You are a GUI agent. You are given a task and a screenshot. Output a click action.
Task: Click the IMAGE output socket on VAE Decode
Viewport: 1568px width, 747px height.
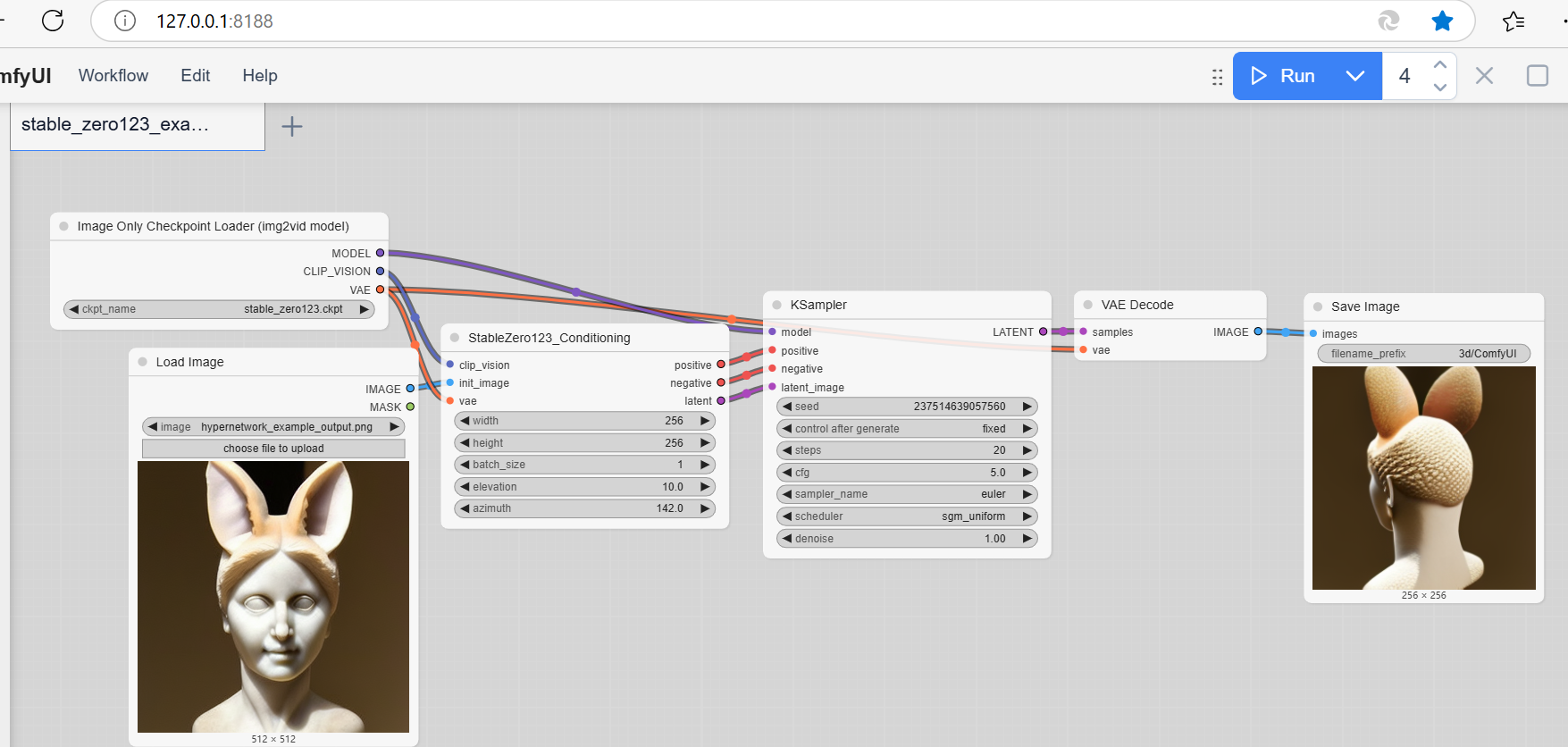pyautogui.click(x=1258, y=332)
